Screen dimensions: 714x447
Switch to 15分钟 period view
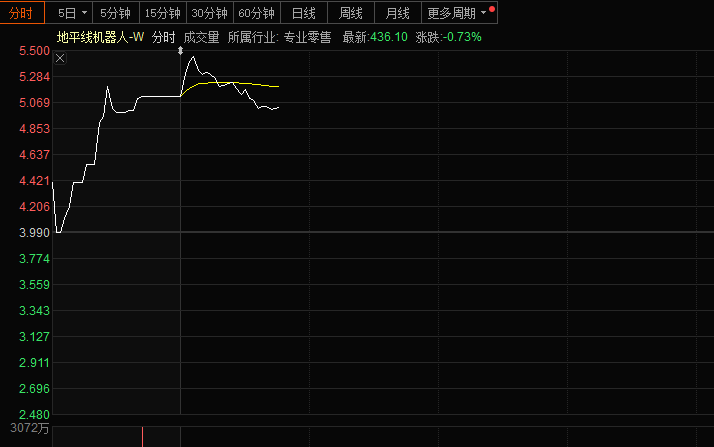click(x=162, y=13)
